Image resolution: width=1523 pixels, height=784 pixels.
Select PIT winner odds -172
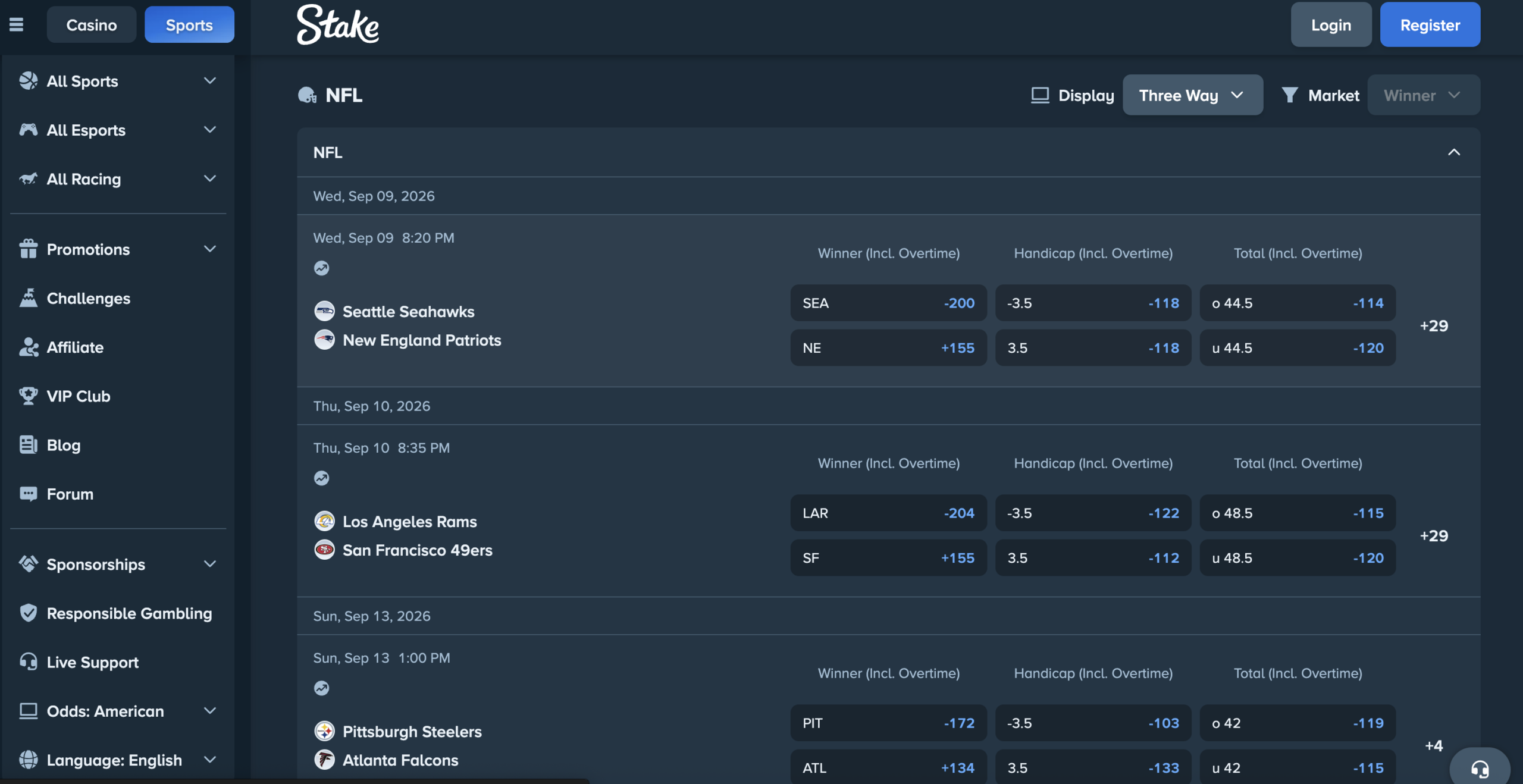tap(888, 723)
